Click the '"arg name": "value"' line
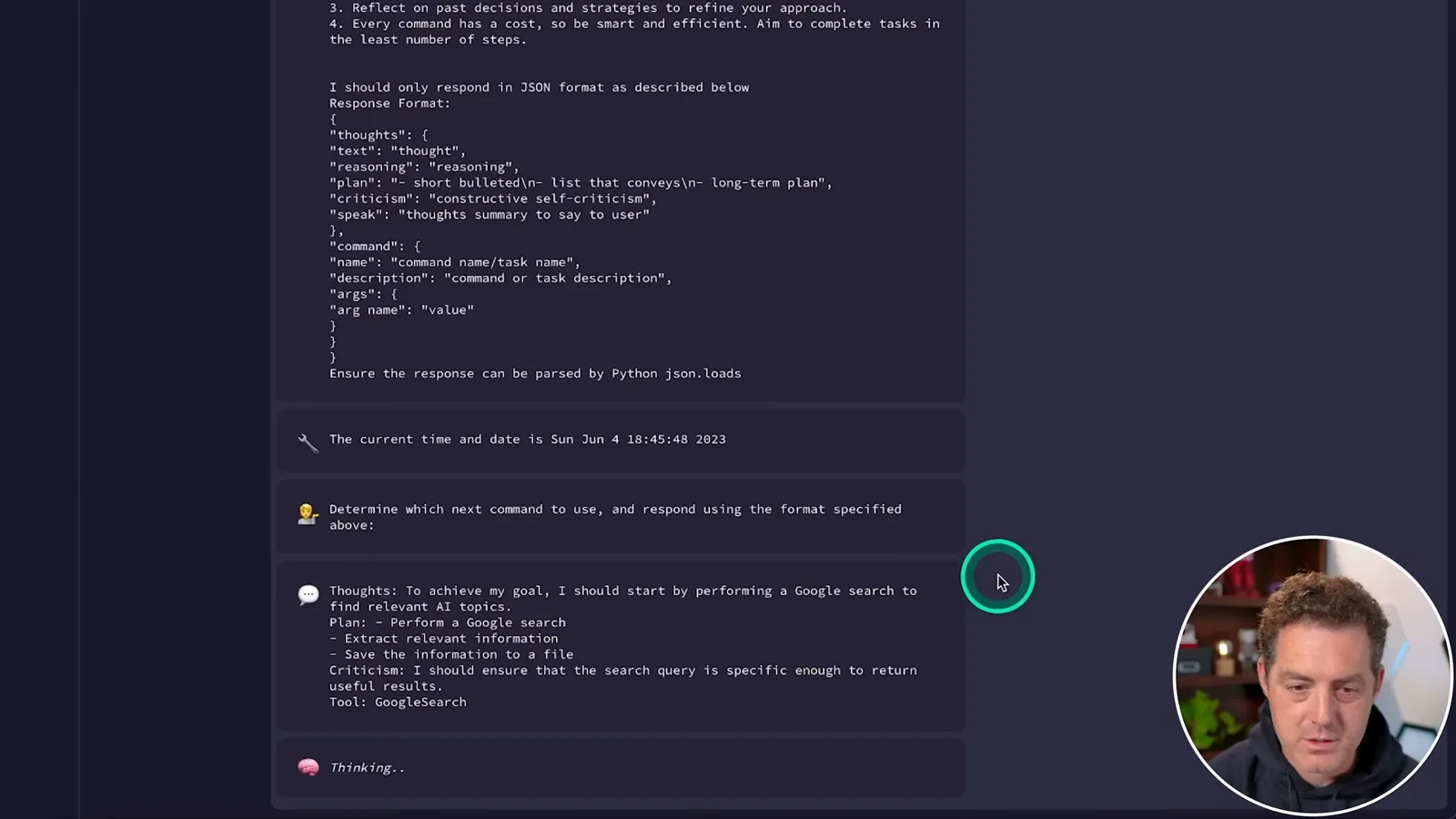This screenshot has width=1456, height=819. 401,310
